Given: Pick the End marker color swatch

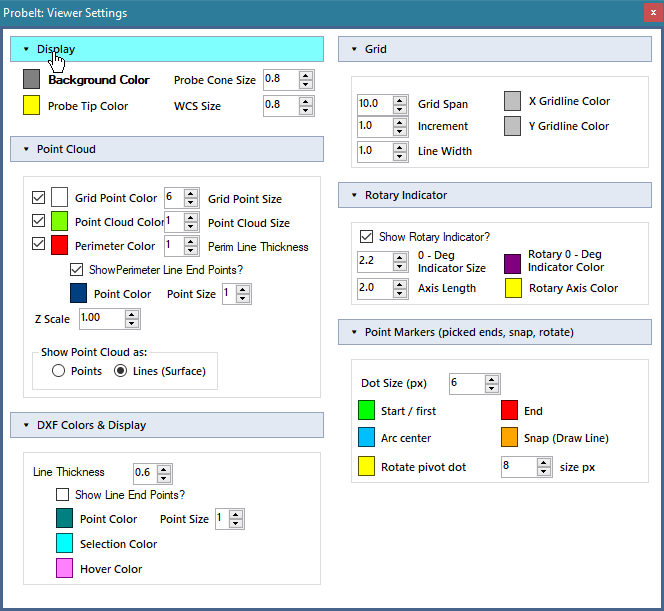Looking at the screenshot, I should (509, 410).
